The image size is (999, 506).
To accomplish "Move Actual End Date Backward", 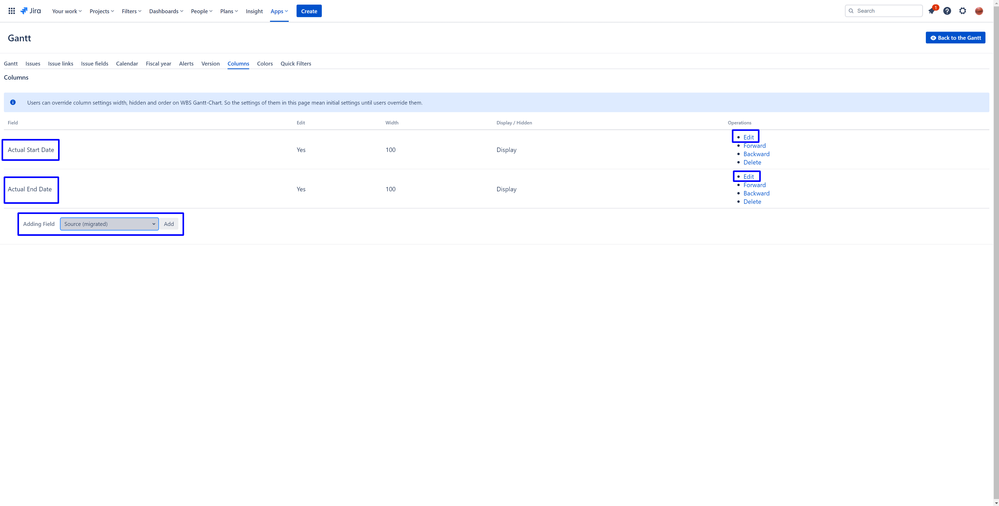I will (x=756, y=193).
